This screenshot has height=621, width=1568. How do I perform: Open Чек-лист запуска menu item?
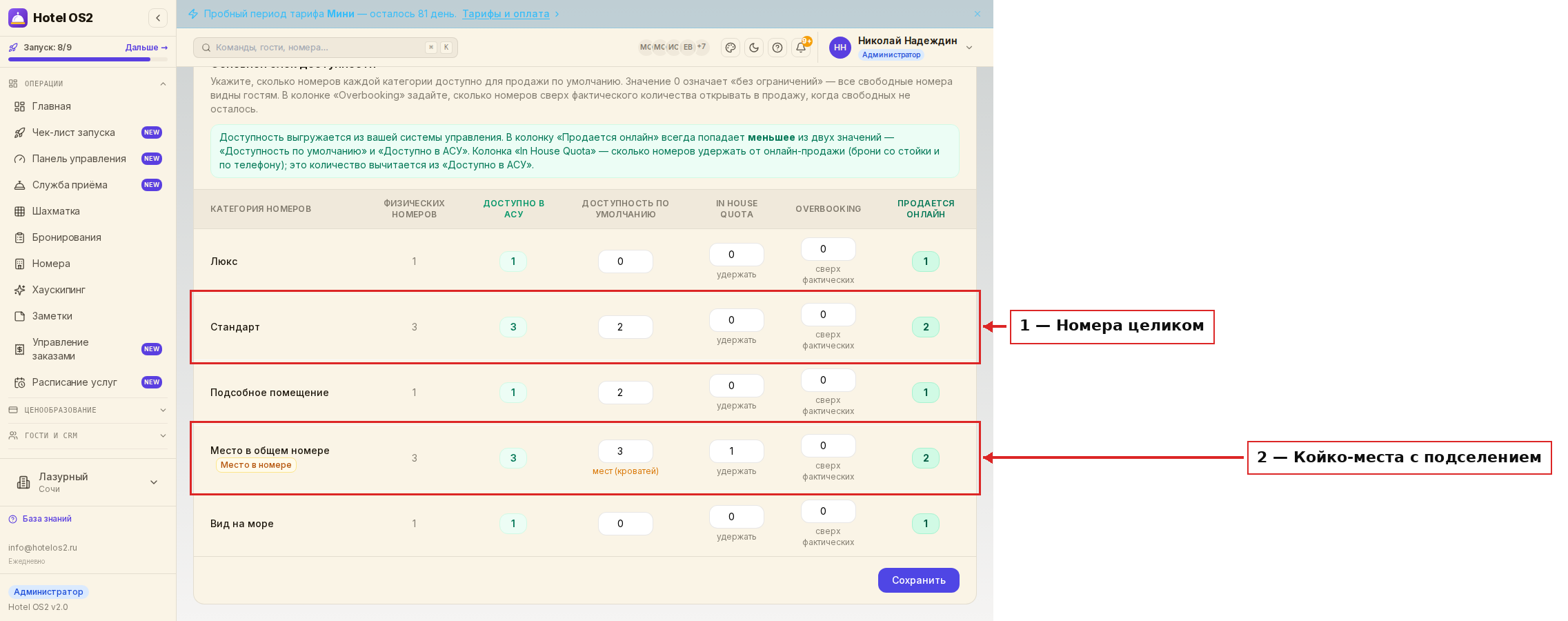click(88, 132)
